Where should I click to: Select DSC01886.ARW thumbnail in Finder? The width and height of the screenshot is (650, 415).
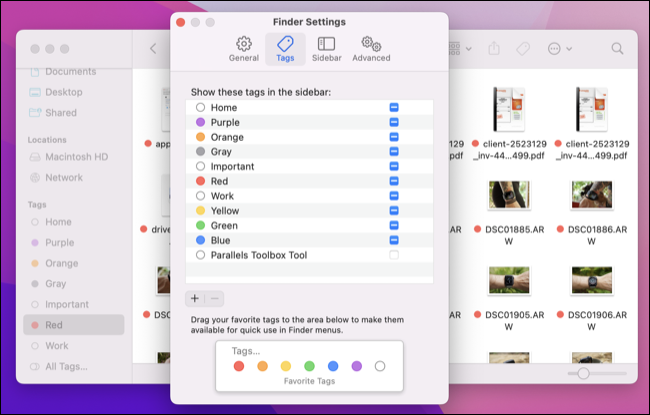click(592, 195)
